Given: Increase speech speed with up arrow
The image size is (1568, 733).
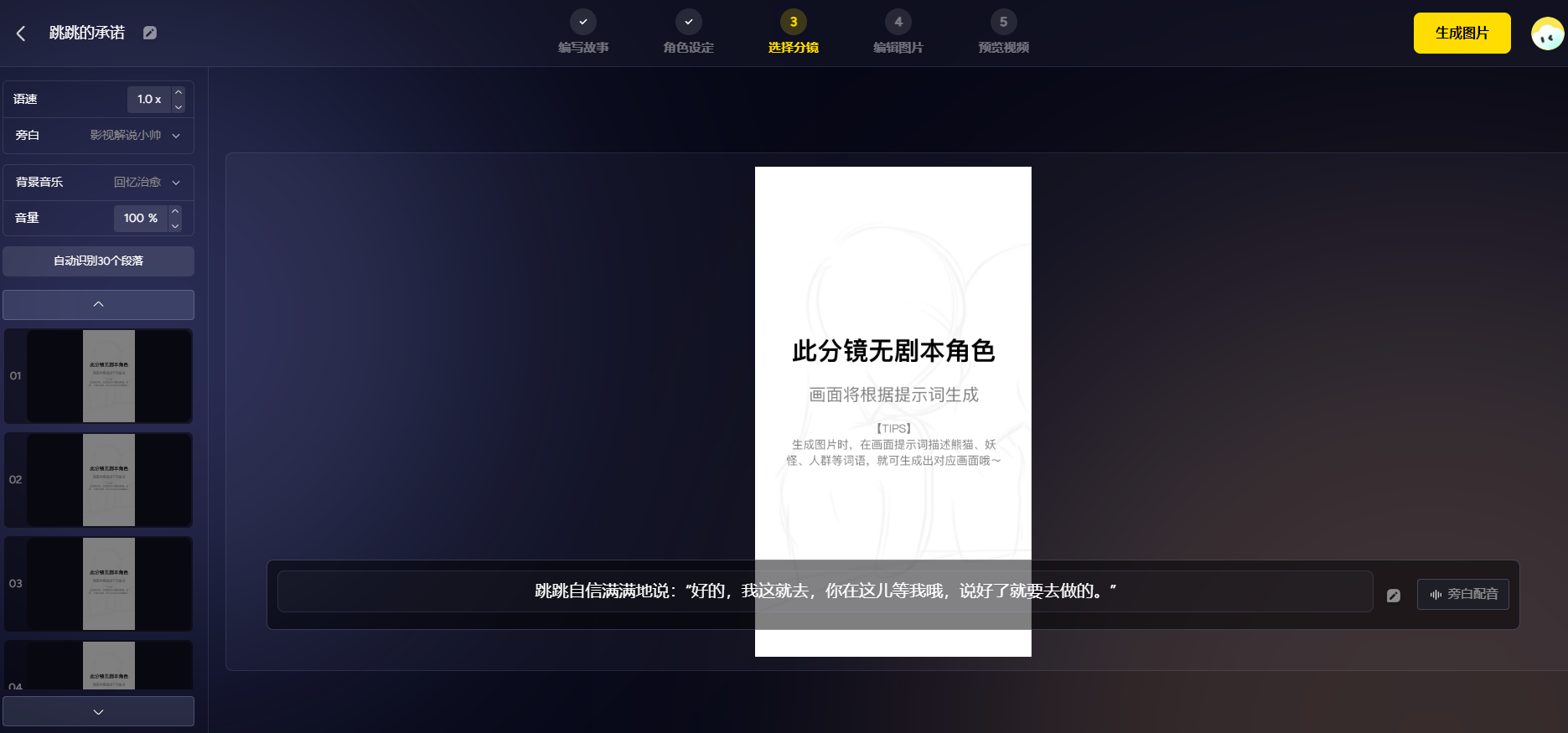Looking at the screenshot, I should (179, 92).
